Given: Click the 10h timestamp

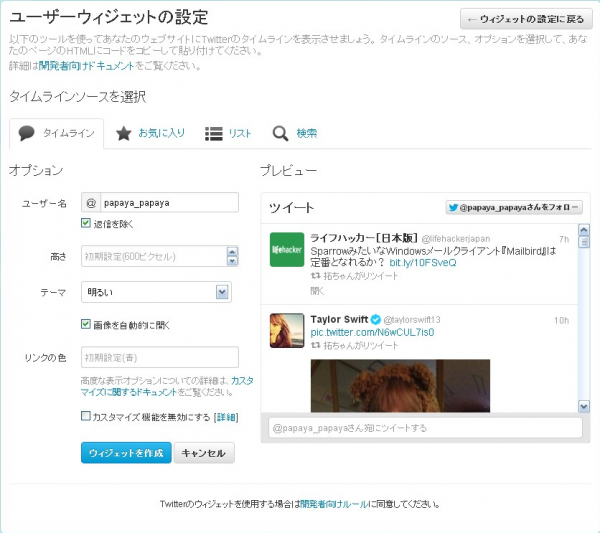Looking at the screenshot, I should (561, 320).
